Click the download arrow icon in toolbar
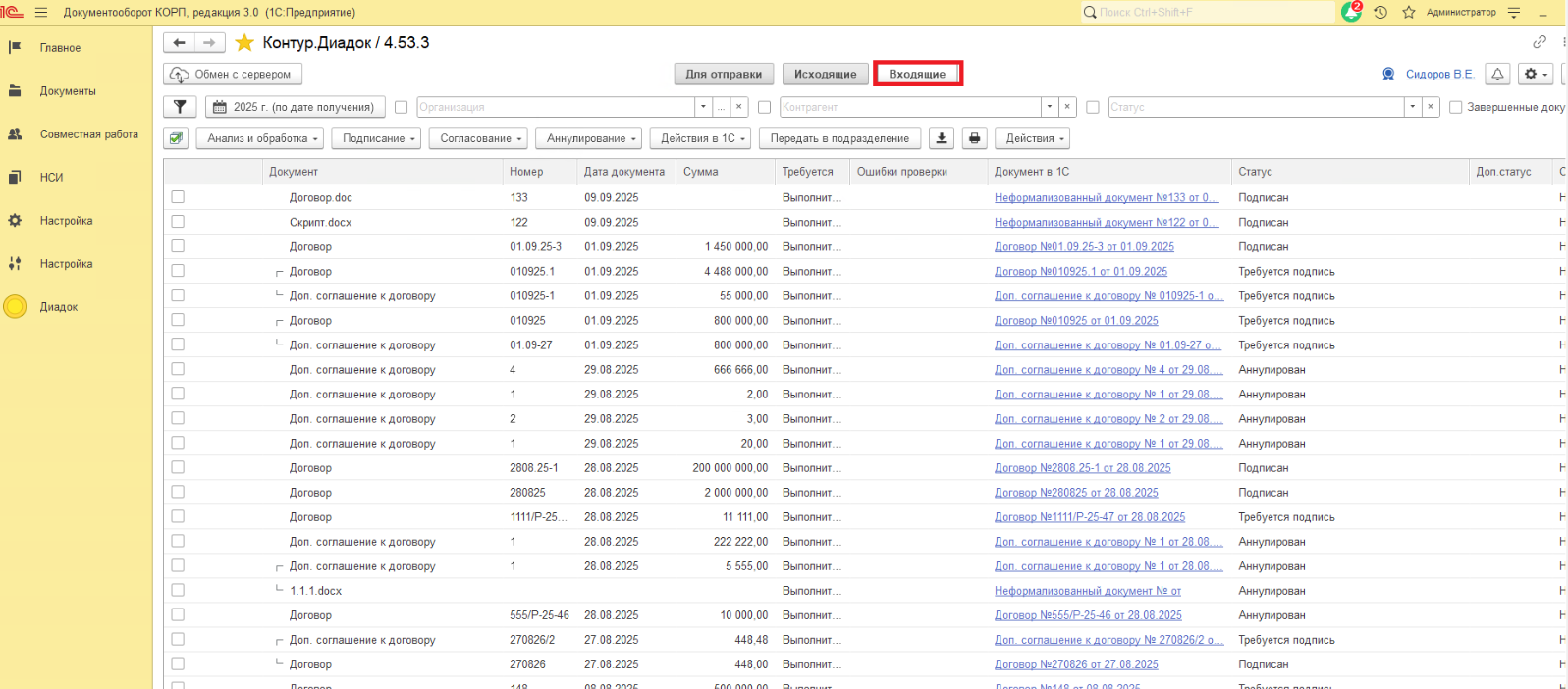Screen dimensions: 1568x689 pos(942,138)
